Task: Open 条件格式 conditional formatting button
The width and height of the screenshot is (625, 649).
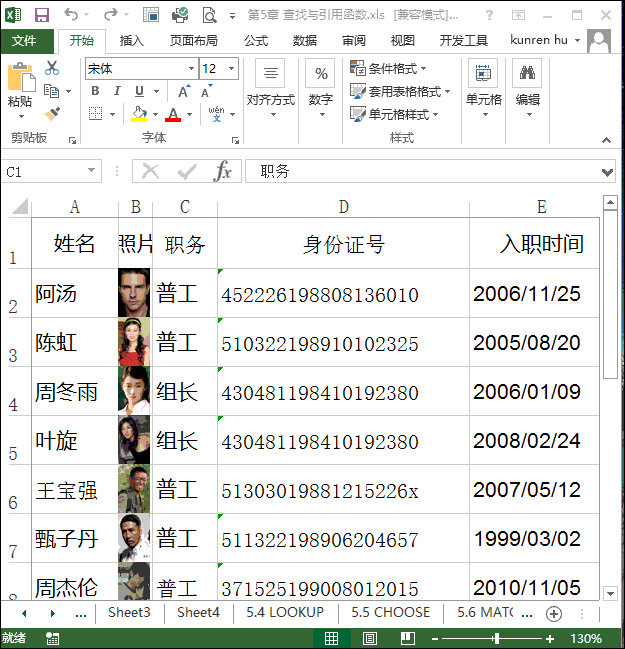Action: tap(390, 68)
